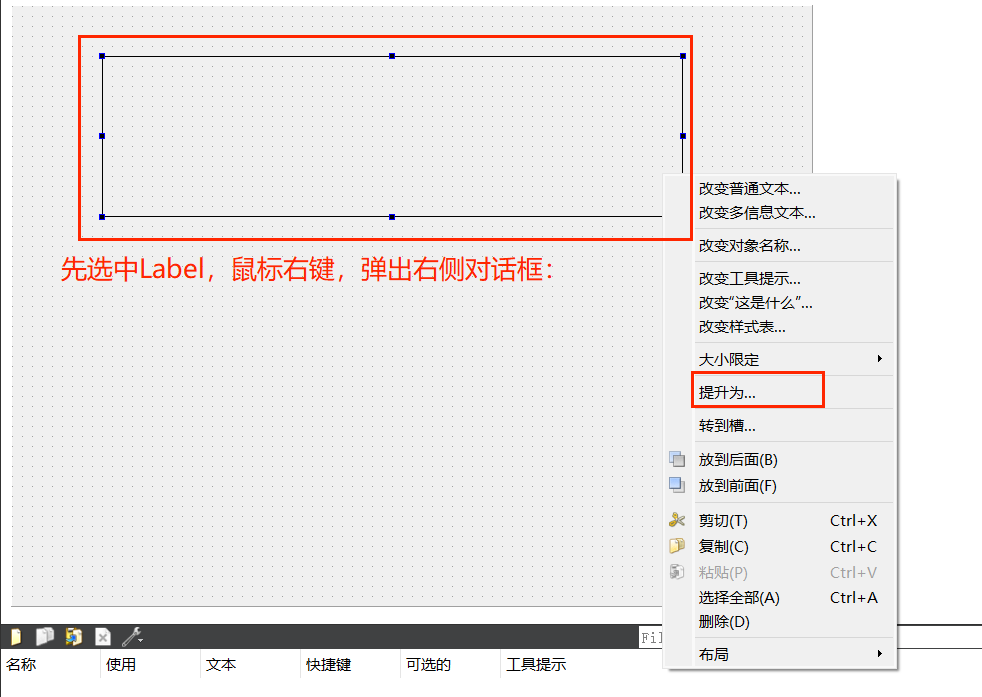Click the 名称 column header

coord(50,664)
